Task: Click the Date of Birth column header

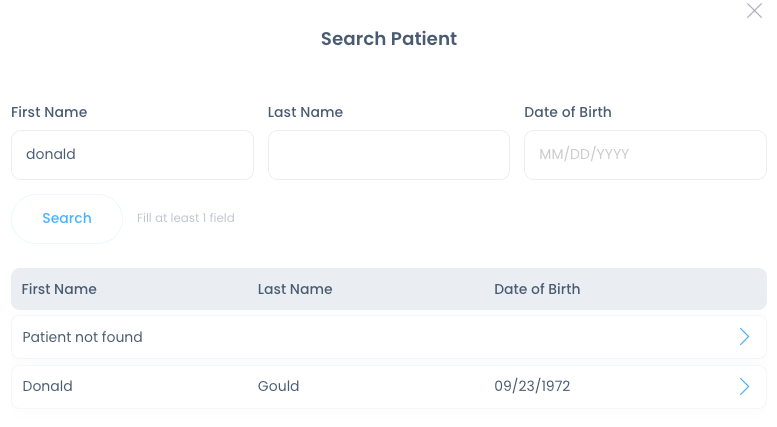Action: tap(537, 289)
